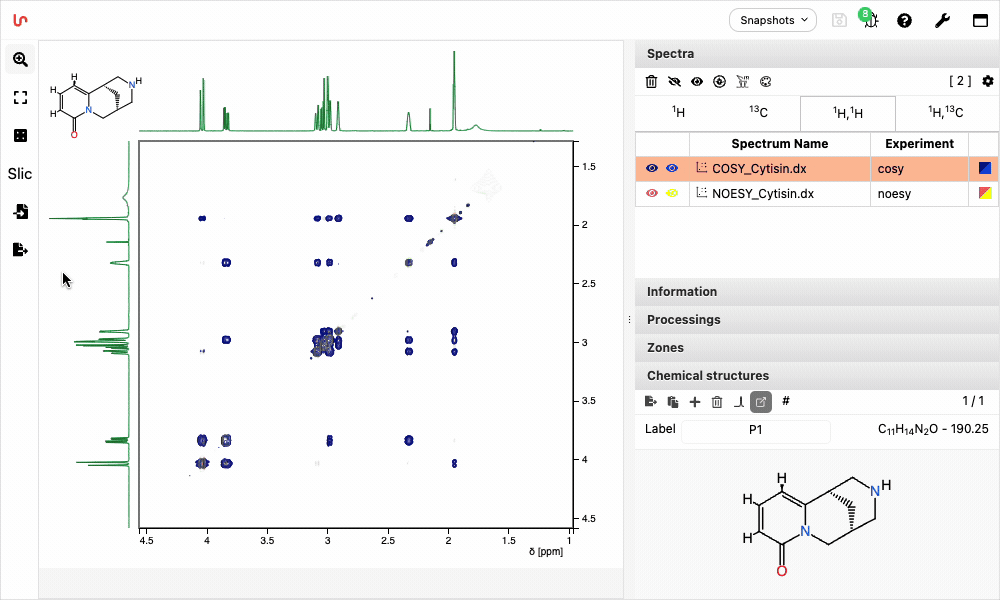Viewport: 1000px width, 600px height.
Task: Expand the Processings panel
Action: click(x=683, y=320)
